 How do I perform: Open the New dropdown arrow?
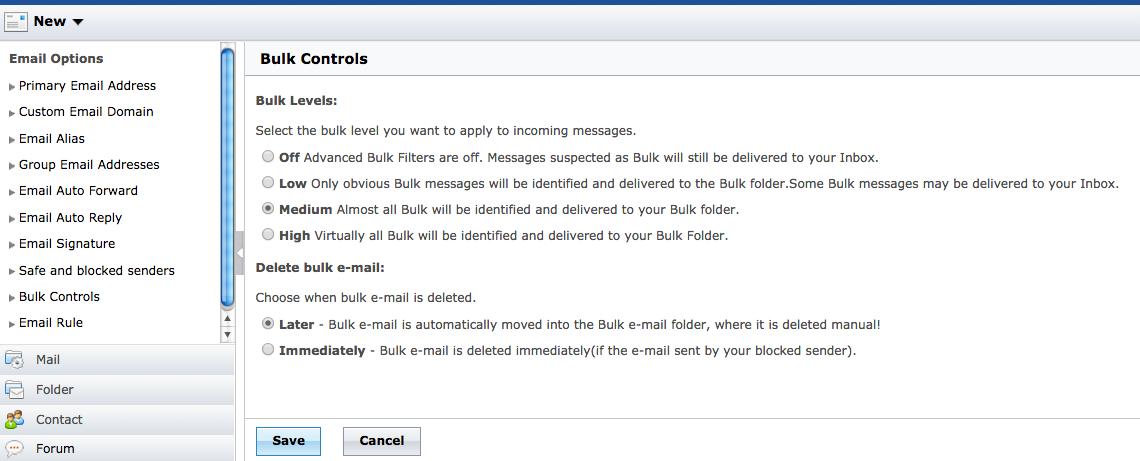pos(78,22)
